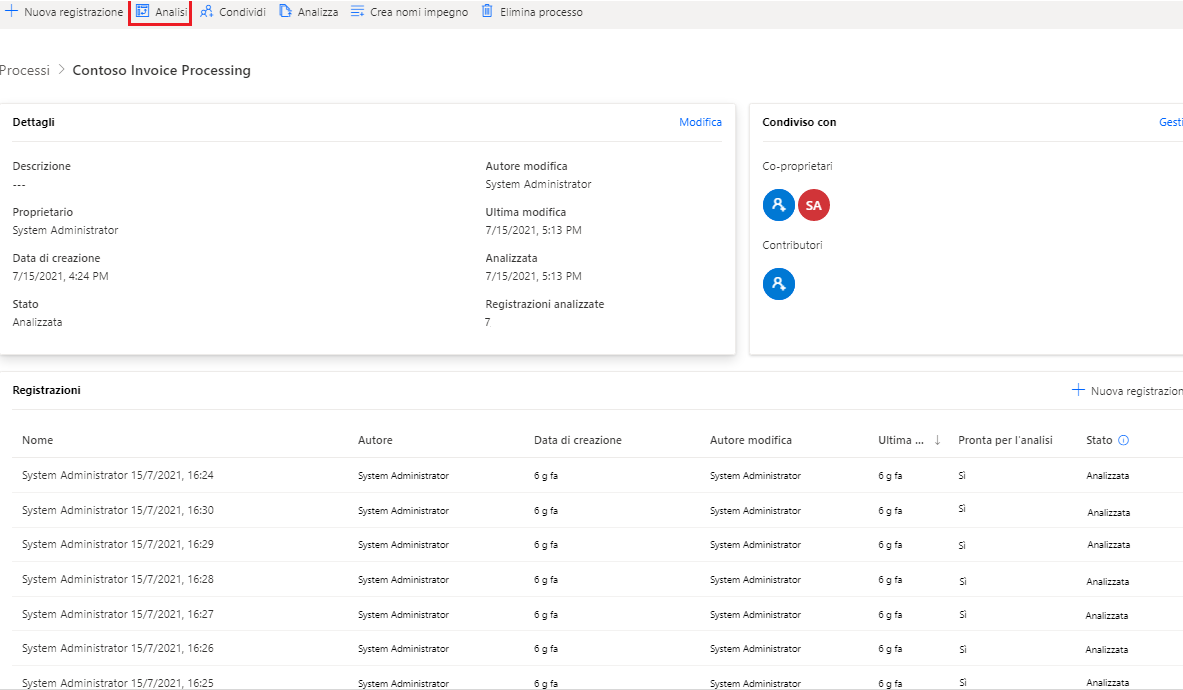The width and height of the screenshot is (1183, 690).
Task: Click Stato value Analizzata in Dettagli
Action: (x=38, y=322)
